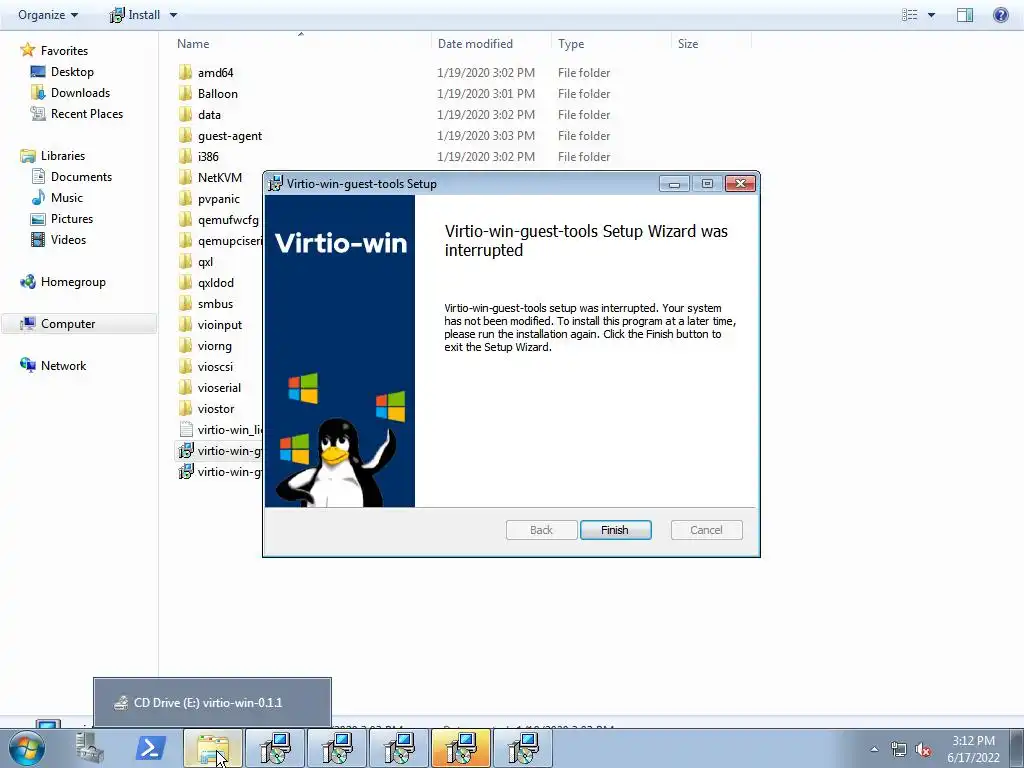1024x768 pixels.
Task: Click the Windows Start button
Action: click(27, 748)
